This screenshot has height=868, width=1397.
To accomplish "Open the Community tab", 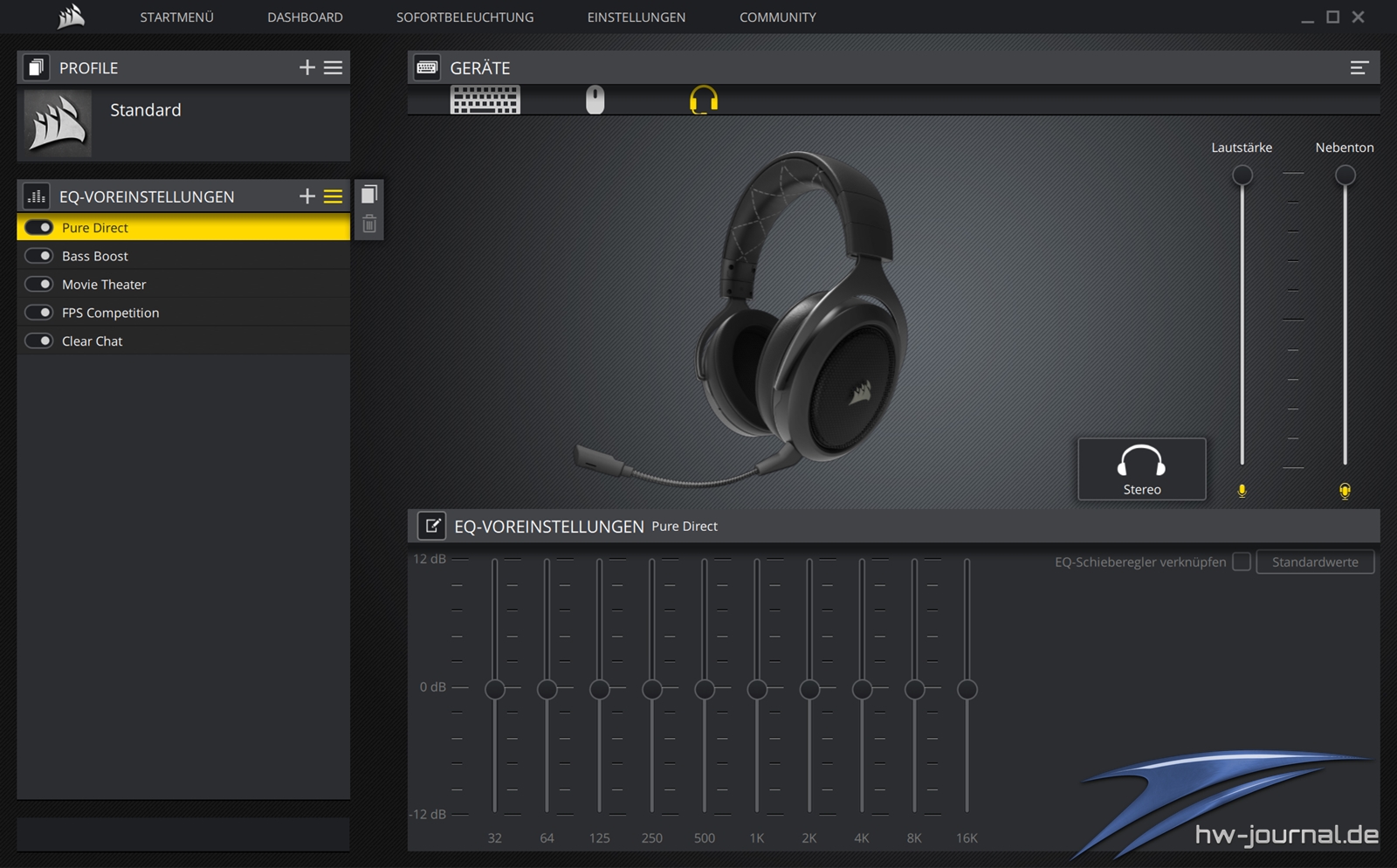I will pyautogui.click(x=778, y=17).
